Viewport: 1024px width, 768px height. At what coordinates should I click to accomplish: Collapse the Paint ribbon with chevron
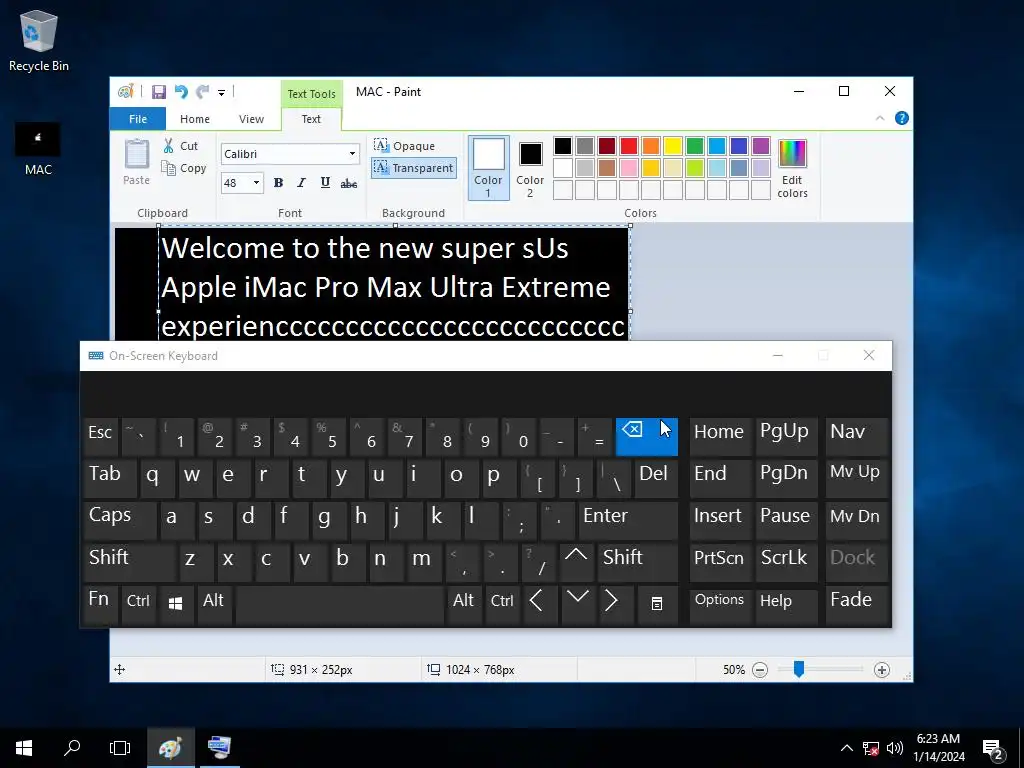click(x=880, y=118)
